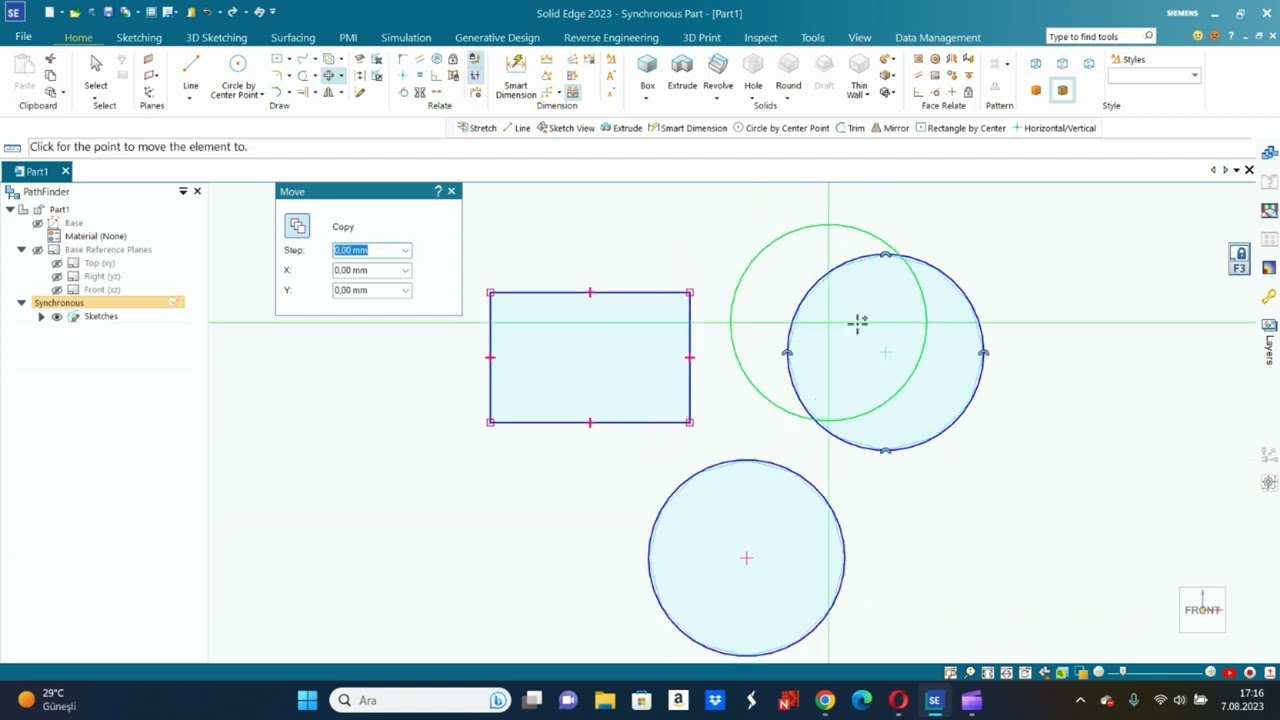1280x720 pixels.
Task: Open Solid Edge from the Windows taskbar
Action: point(934,700)
